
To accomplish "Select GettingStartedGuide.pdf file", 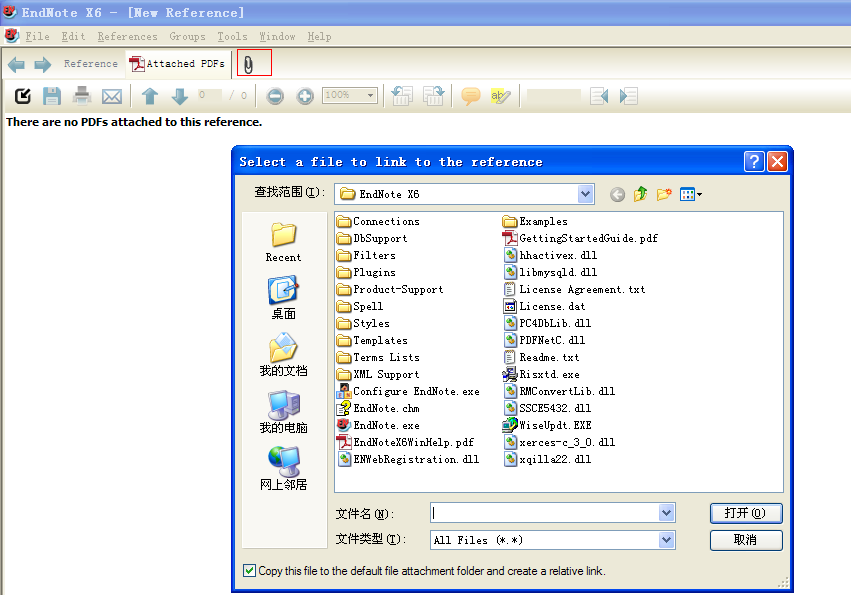I will 580,238.
